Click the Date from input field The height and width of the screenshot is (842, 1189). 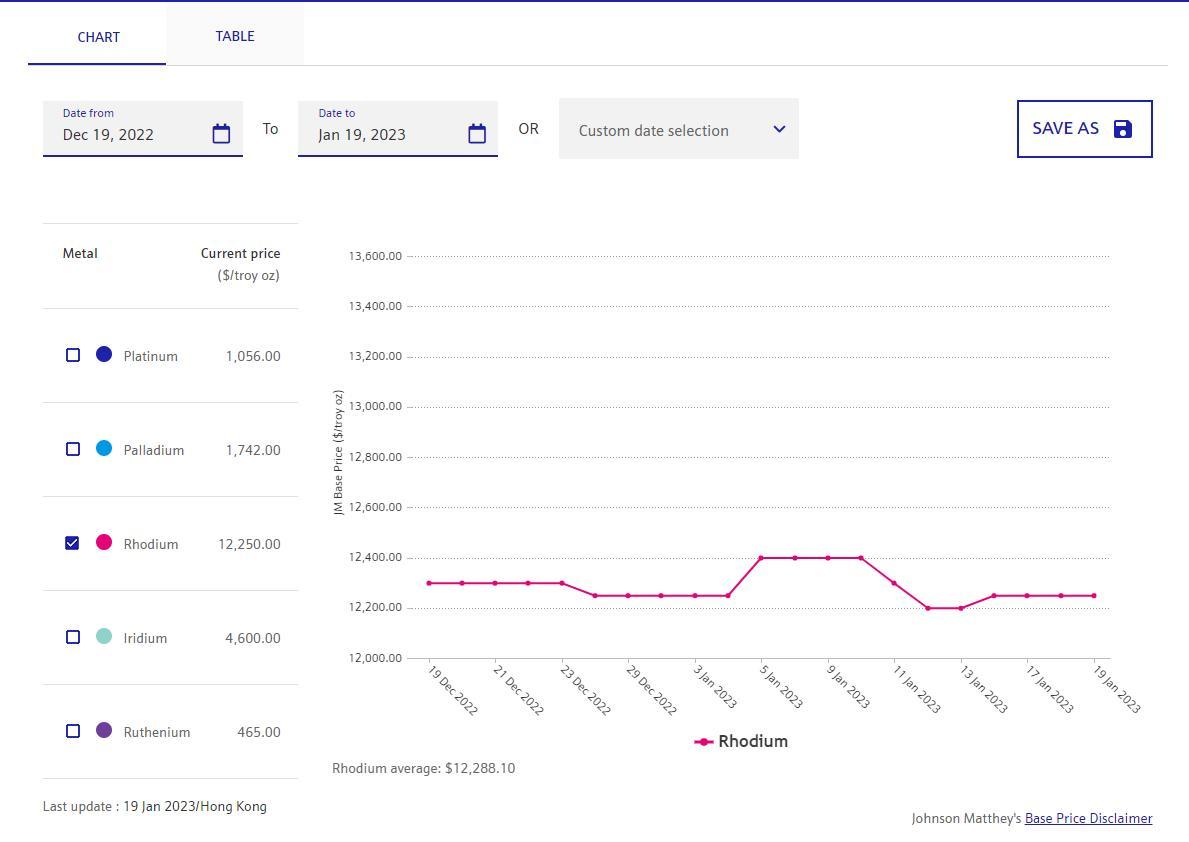tap(130, 134)
